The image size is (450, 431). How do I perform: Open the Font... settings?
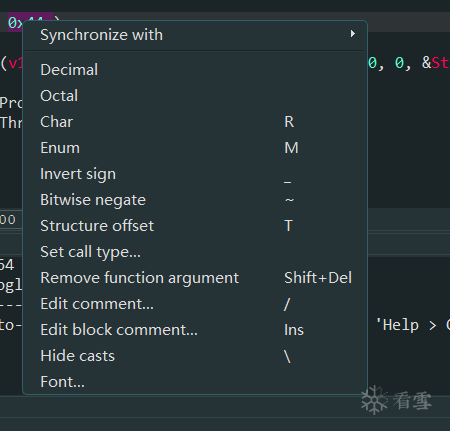pyautogui.click(x=195, y=382)
